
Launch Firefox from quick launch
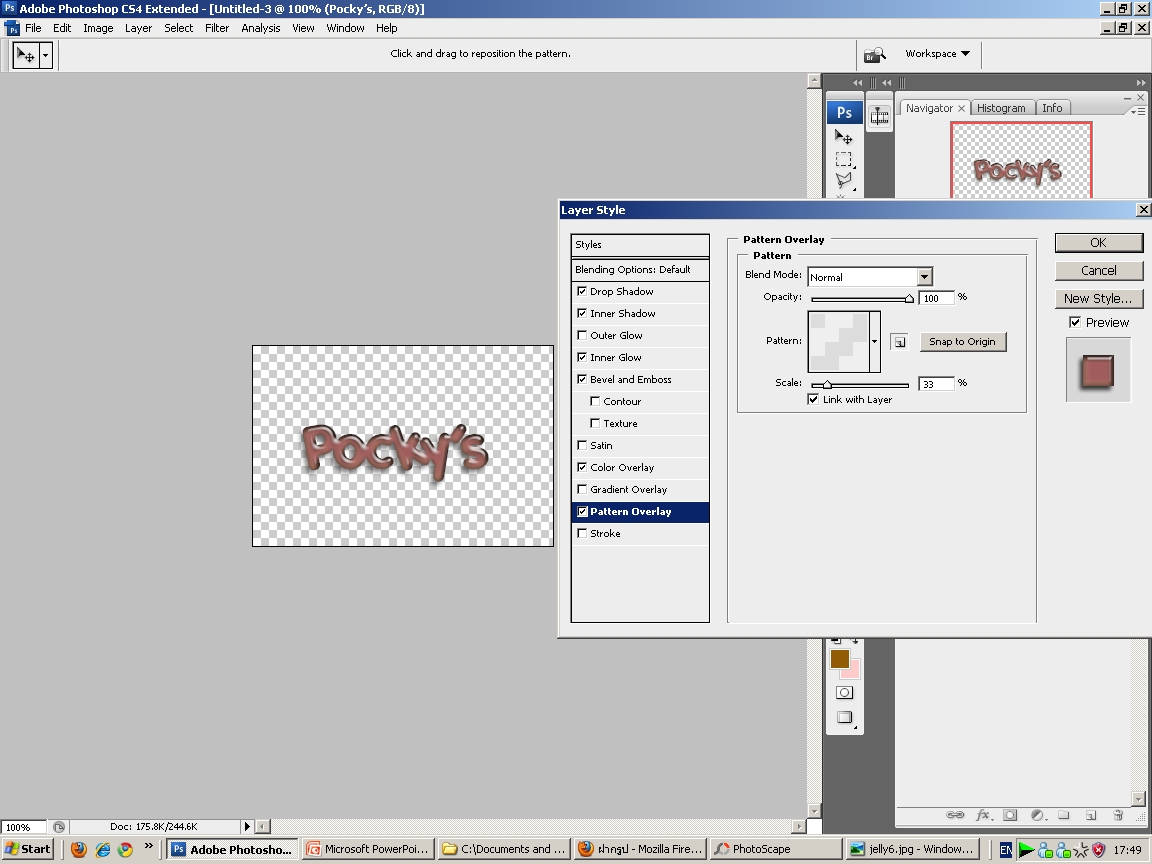[x=79, y=849]
